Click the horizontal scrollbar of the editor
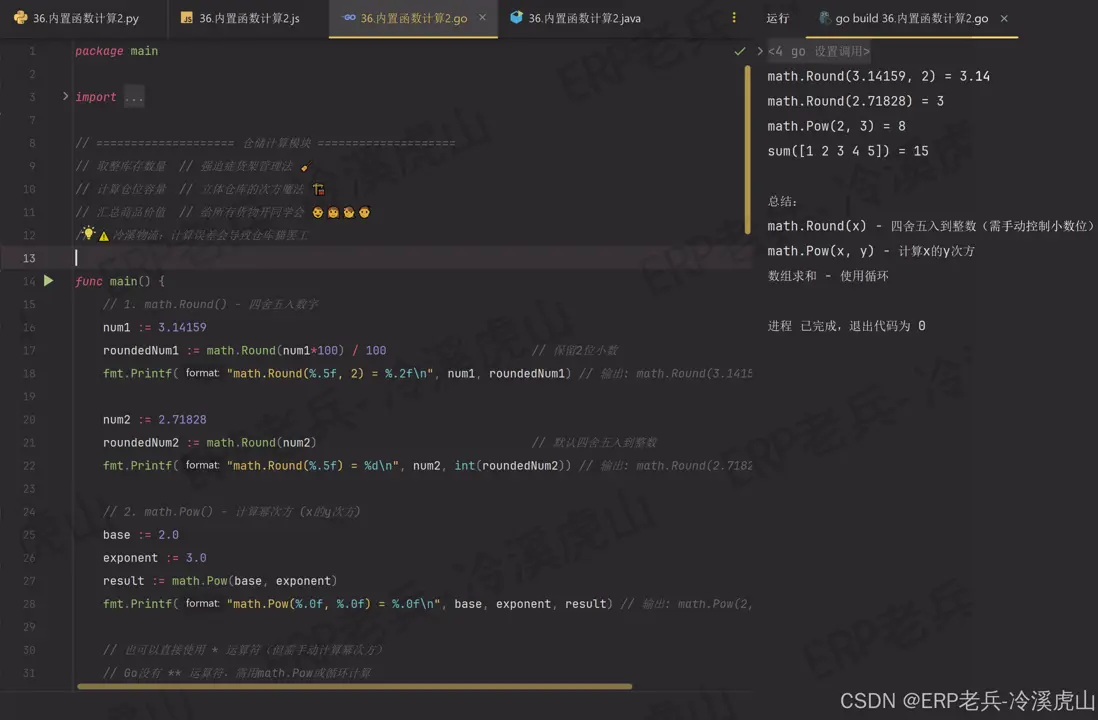Viewport: 1098px width, 720px height. (x=354, y=686)
